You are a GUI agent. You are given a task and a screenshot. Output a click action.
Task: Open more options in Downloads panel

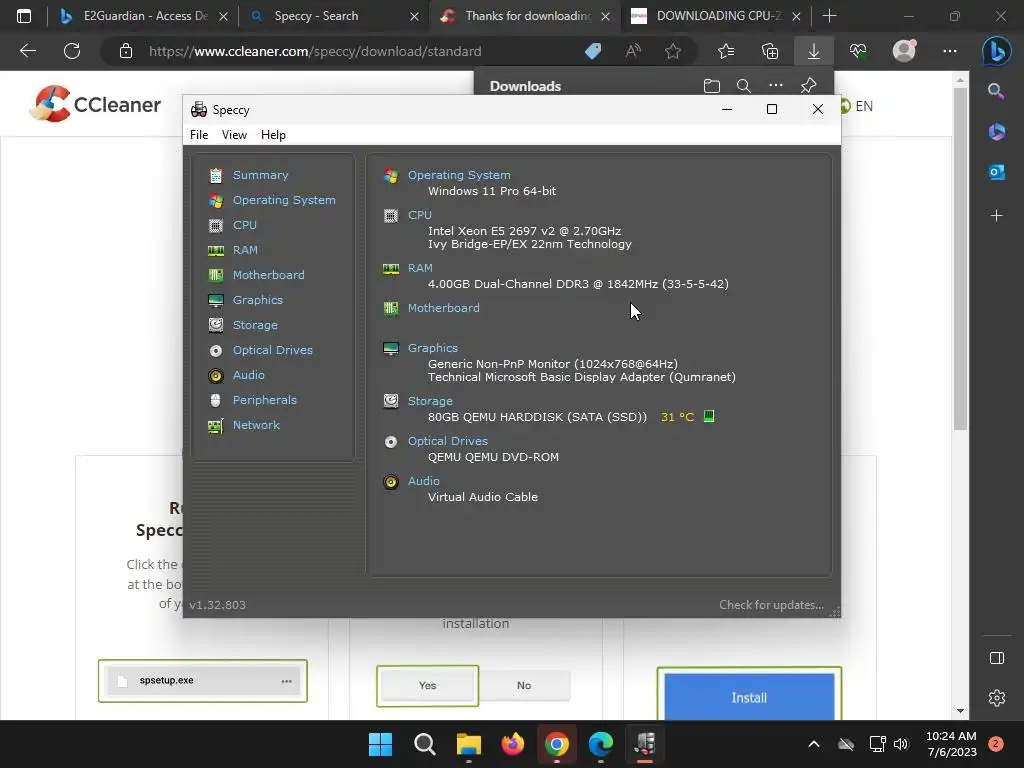point(776,86)
